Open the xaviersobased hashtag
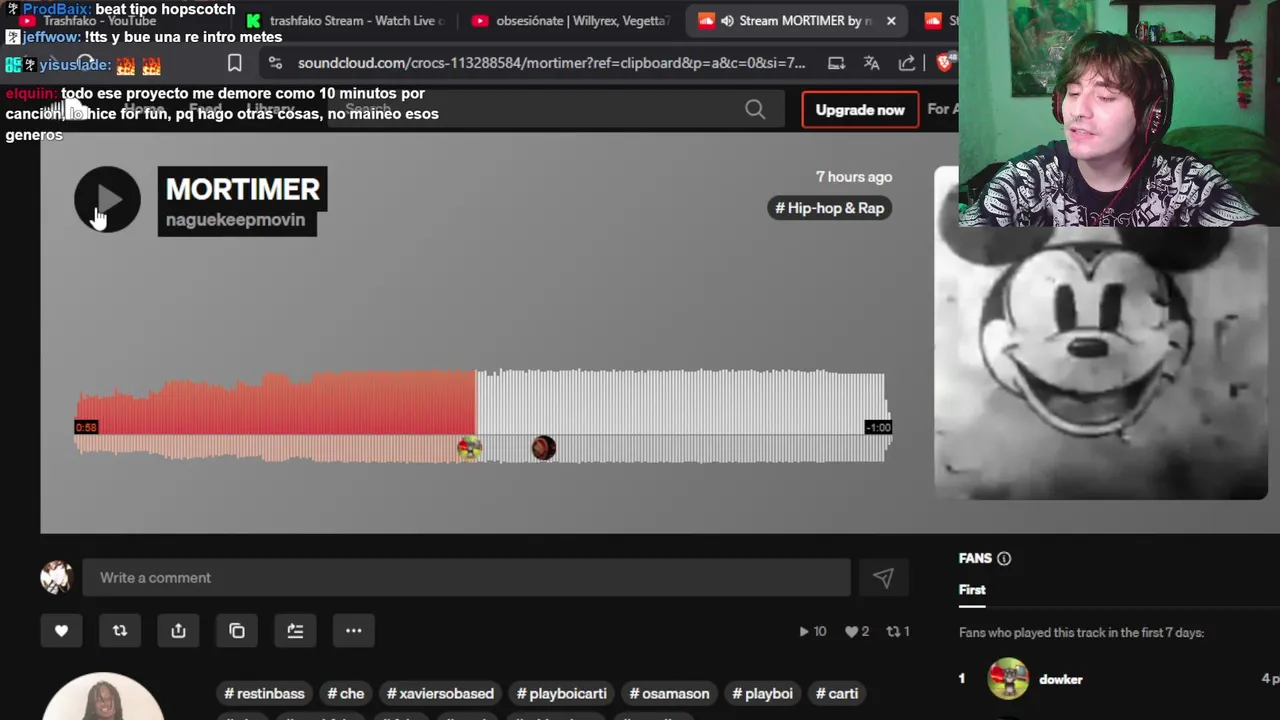Image resolution: width=1280 pixels, height=720 pixels. coord(440,693)
